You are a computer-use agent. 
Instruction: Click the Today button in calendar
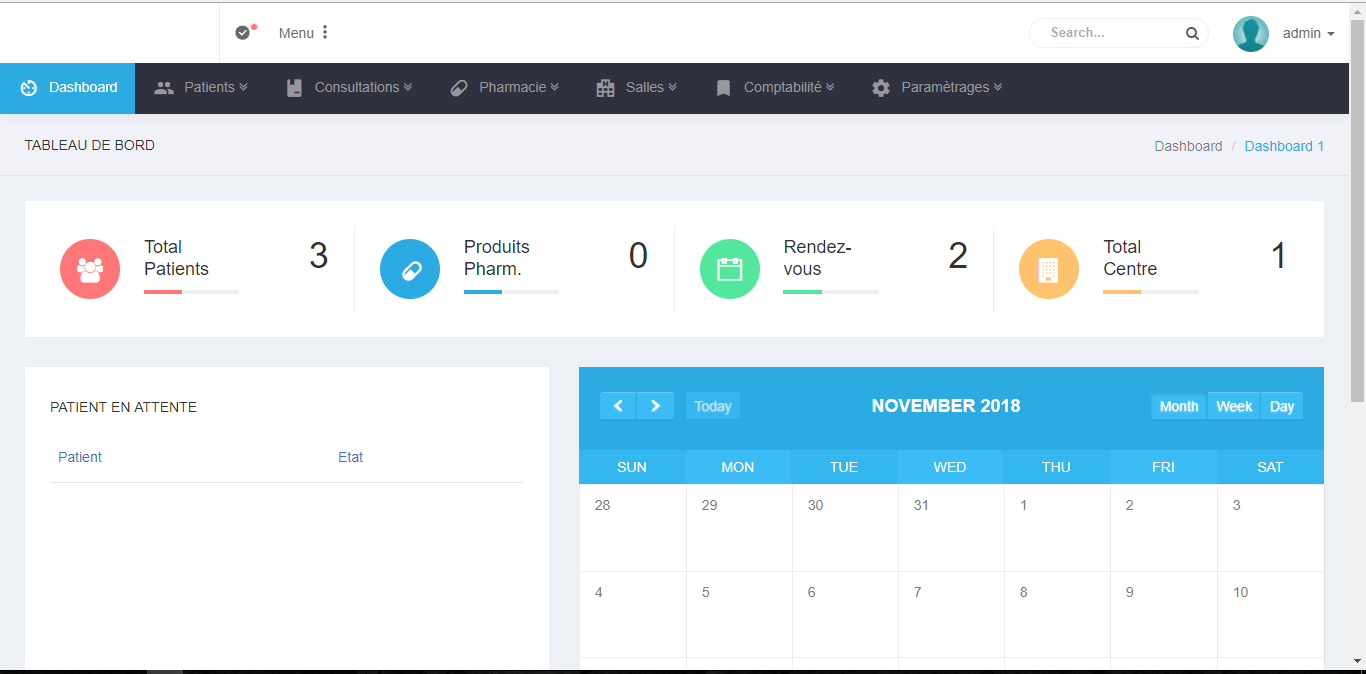713,406
